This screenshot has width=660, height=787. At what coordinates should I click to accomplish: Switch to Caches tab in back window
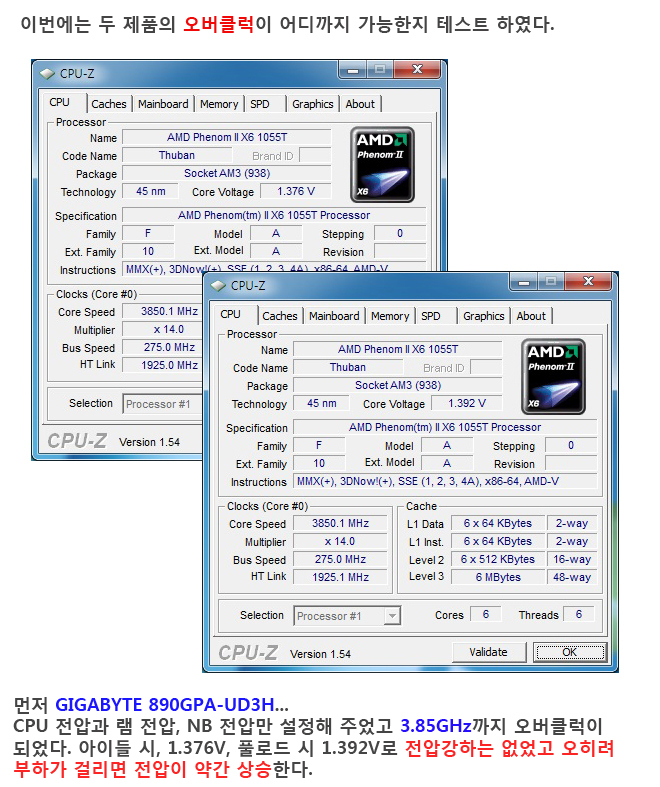click(109, 104)
